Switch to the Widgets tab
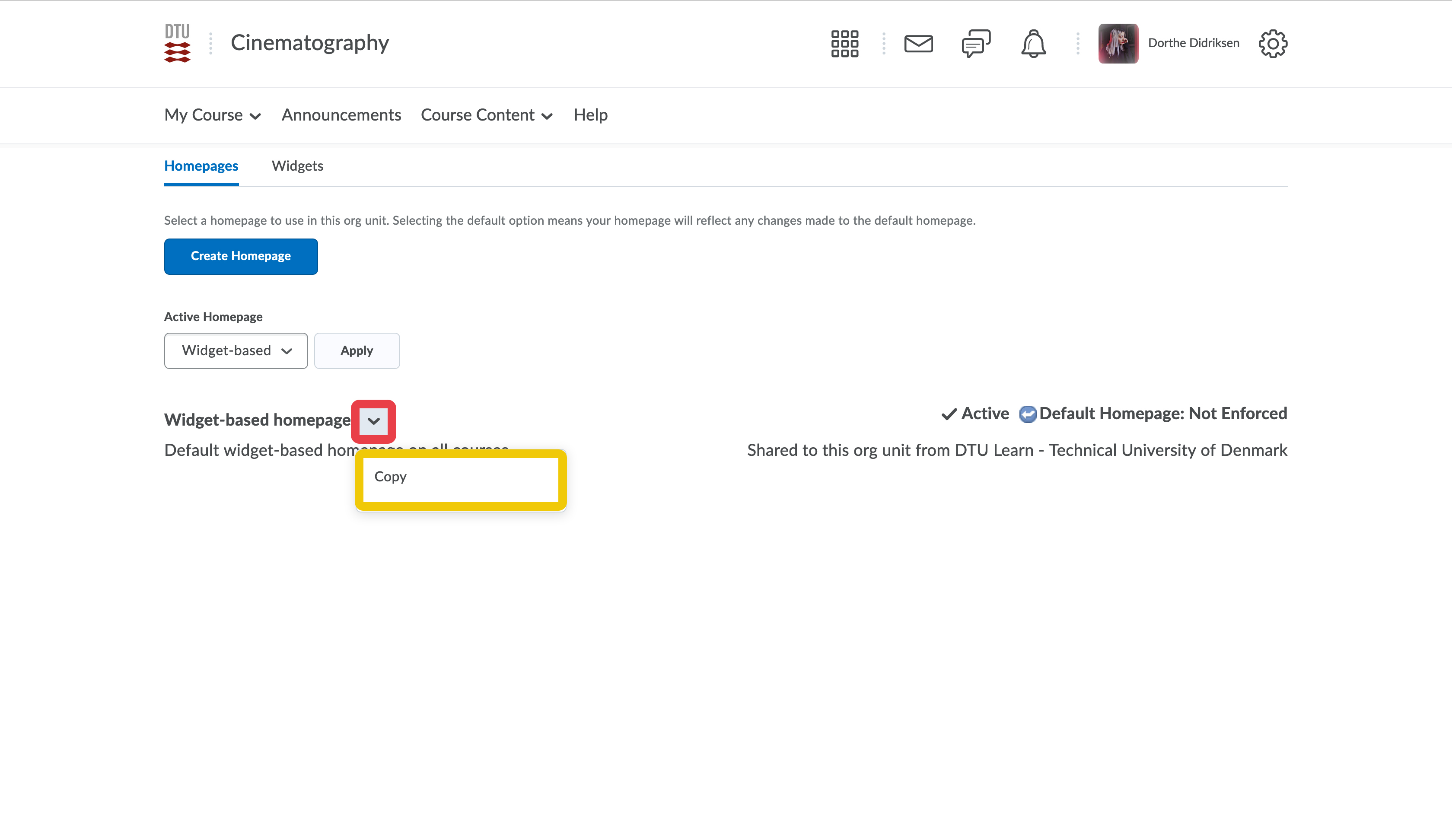This screenshot has height=840, width=1452. pos(297,166)
